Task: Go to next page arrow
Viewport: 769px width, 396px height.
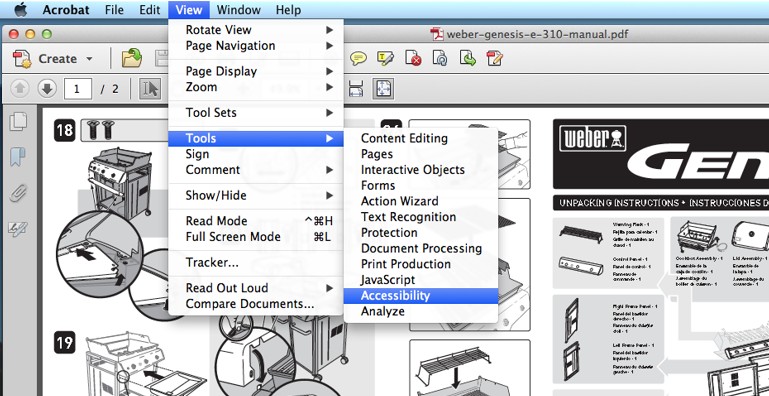Action: tap(47, 89)
